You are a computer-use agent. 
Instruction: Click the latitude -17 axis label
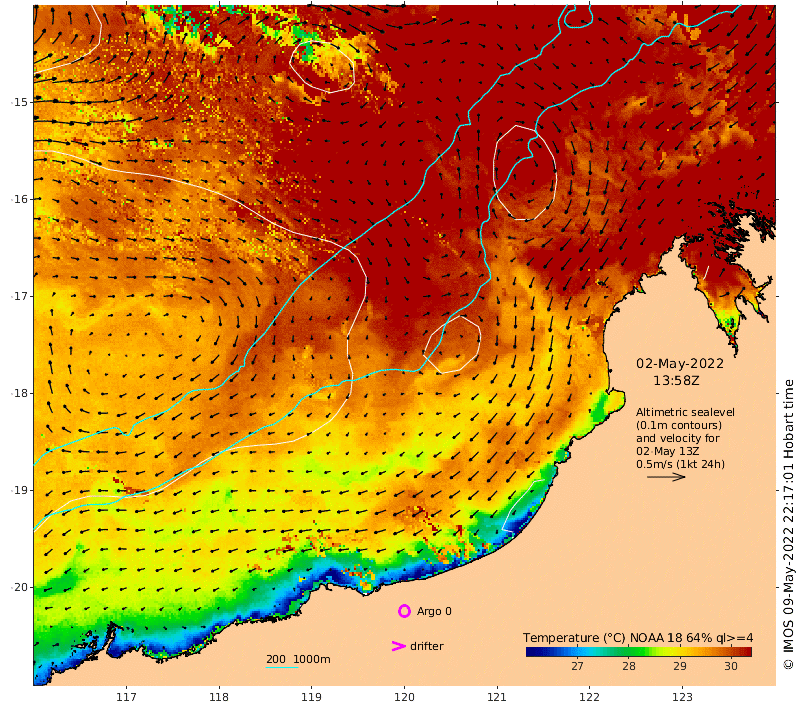click(x=19, y=296)
